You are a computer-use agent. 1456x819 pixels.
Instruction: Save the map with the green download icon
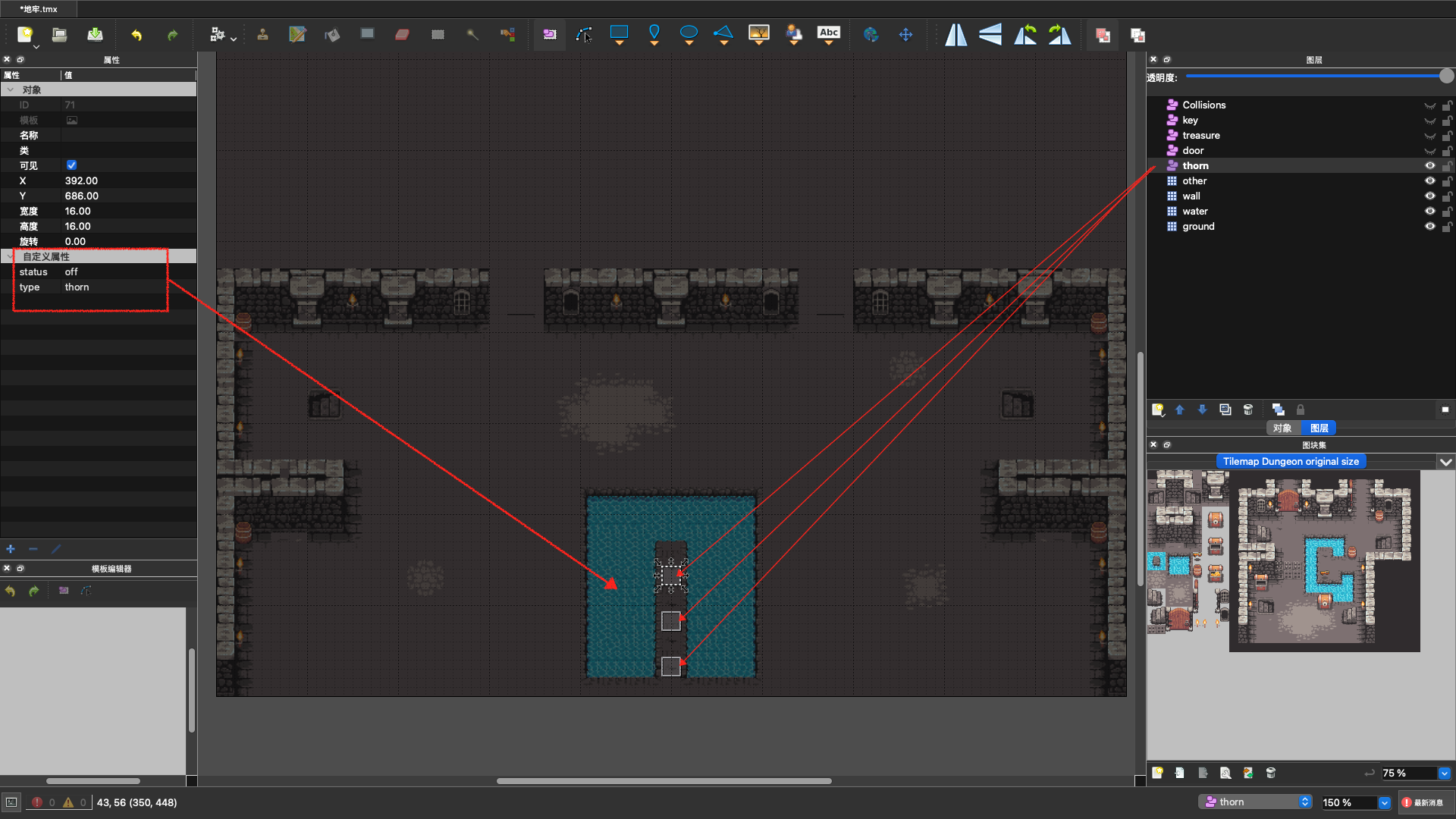95,35
